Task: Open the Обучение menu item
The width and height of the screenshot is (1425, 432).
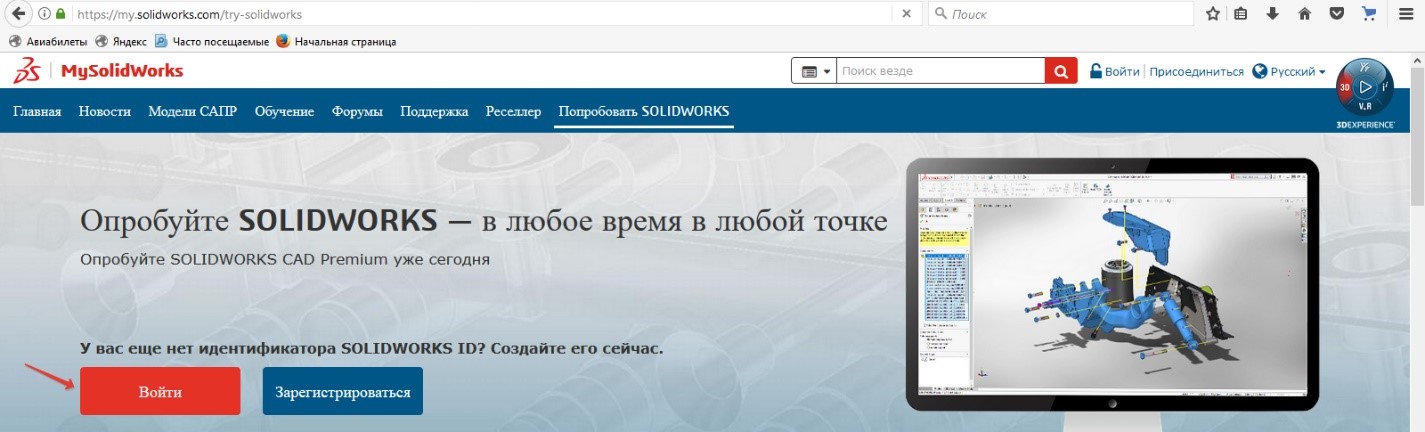Action: click(284, 112)
